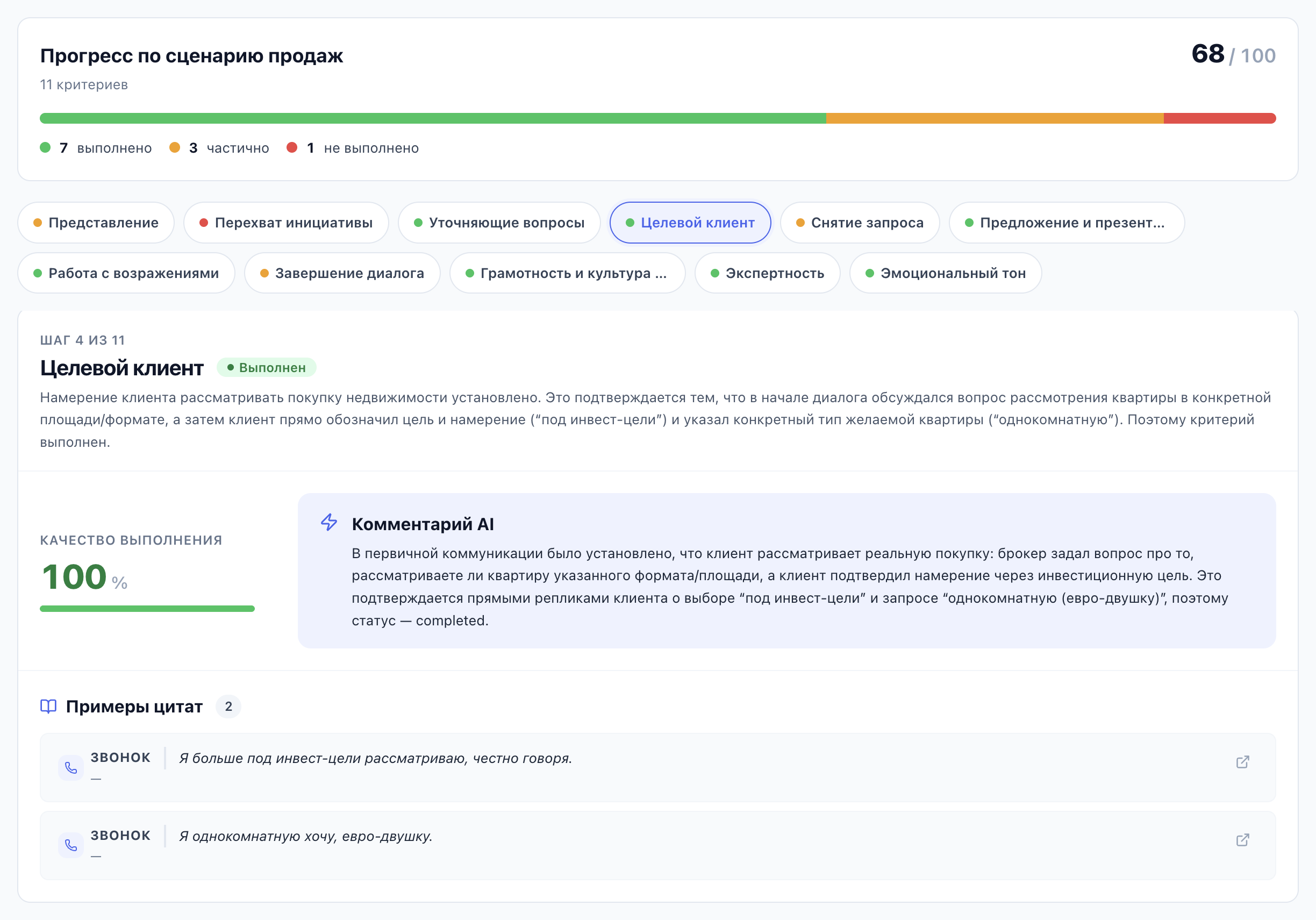Select the Целевой клиент tab
Viewport: 1316px width, 920px height.
690,223
